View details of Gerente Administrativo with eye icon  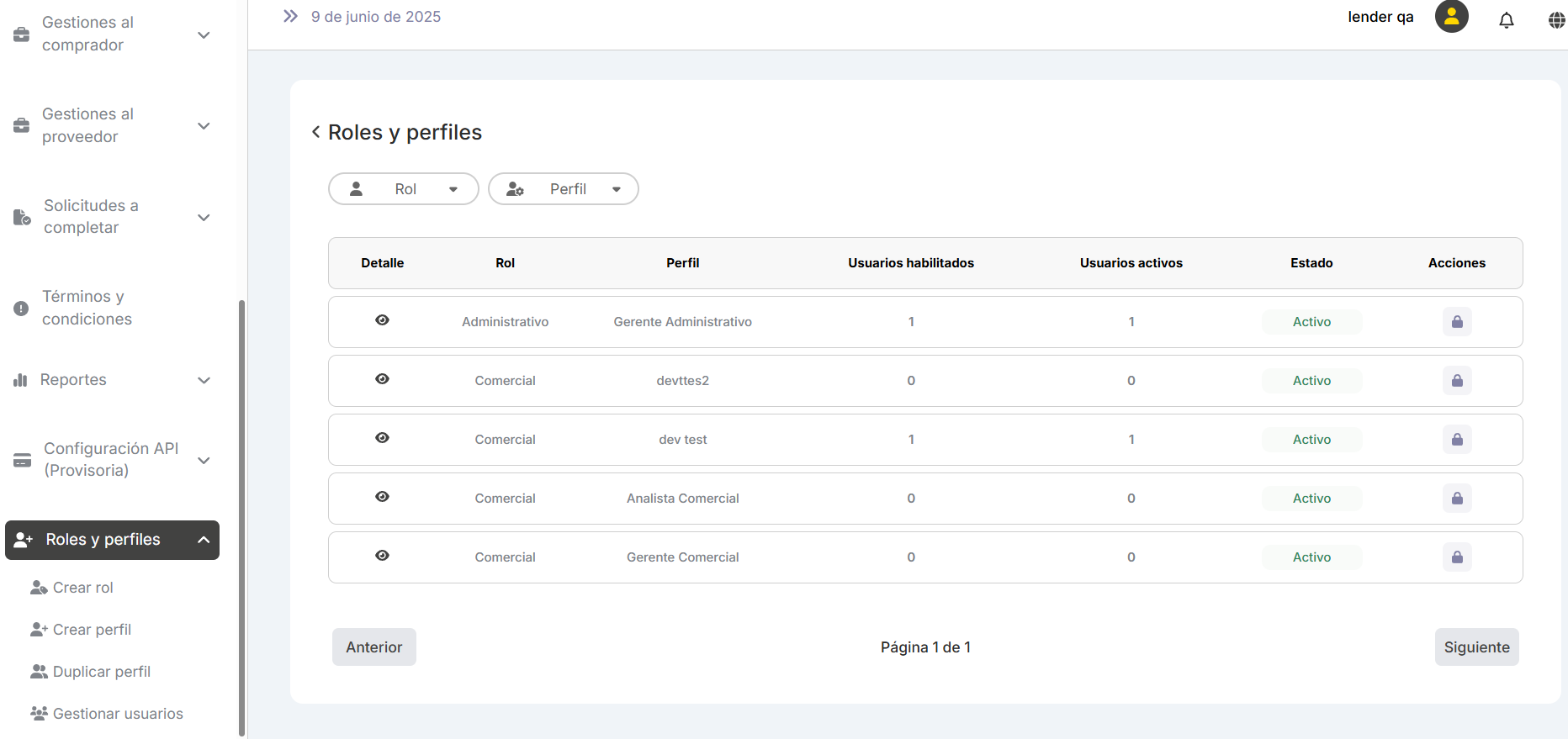[382, 320]
